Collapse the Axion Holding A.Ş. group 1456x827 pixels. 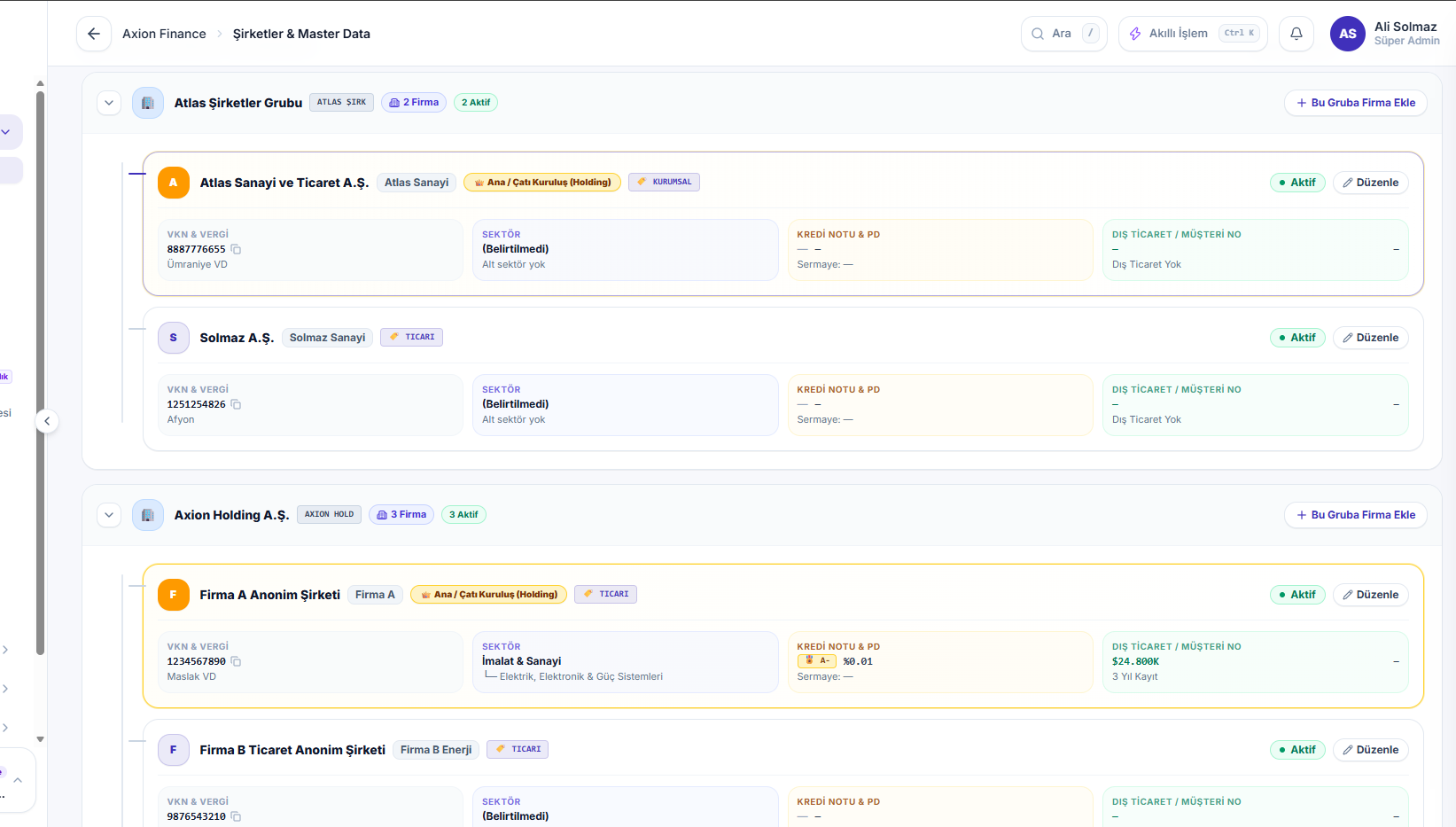tap(109, 515)
